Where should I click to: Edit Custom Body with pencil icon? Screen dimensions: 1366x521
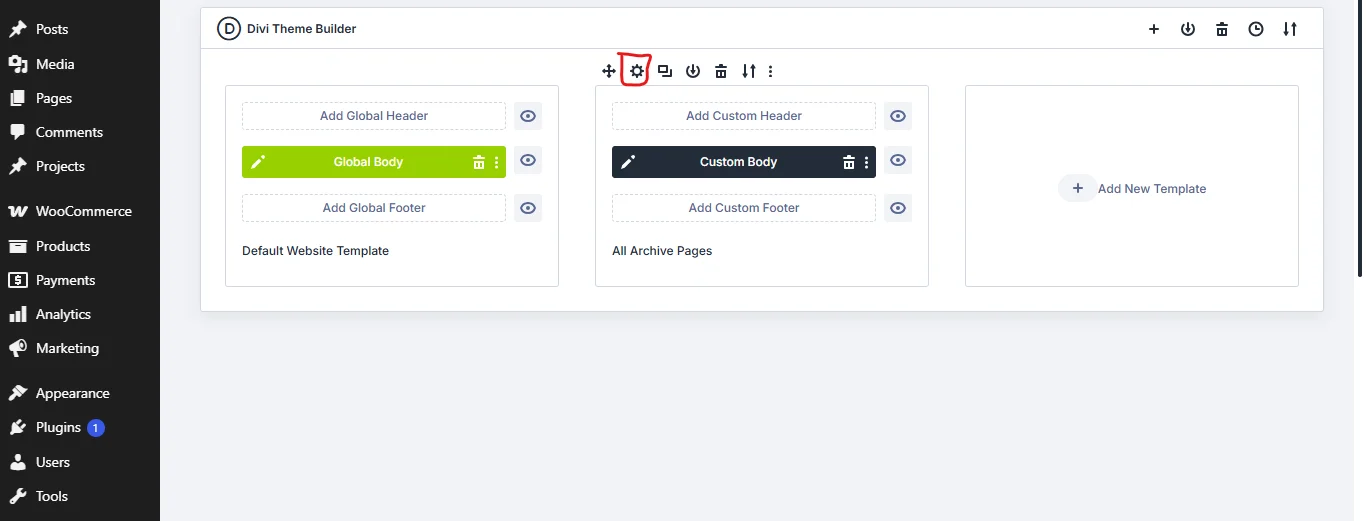tap(628, 162)
